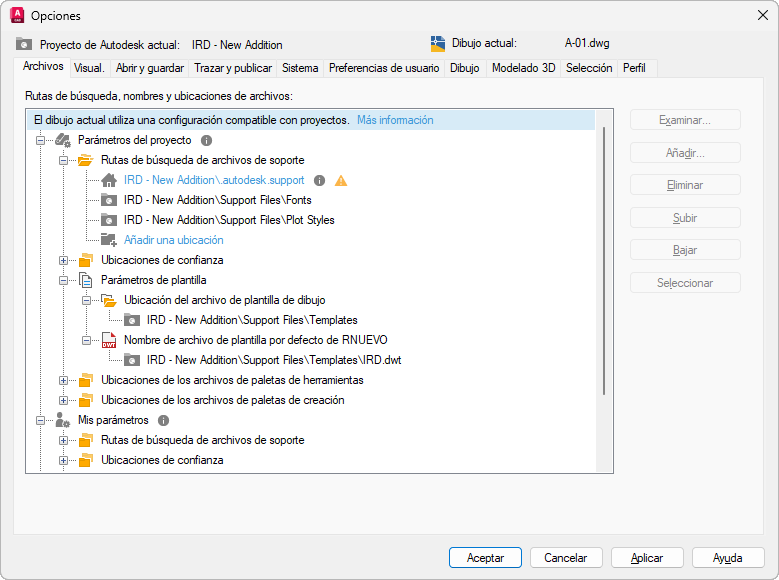Select Nombre de archivo de plantilla por defecto de RNUEVO
The width and height of the screenshot is (779, 580).
(x=255, y=340)
